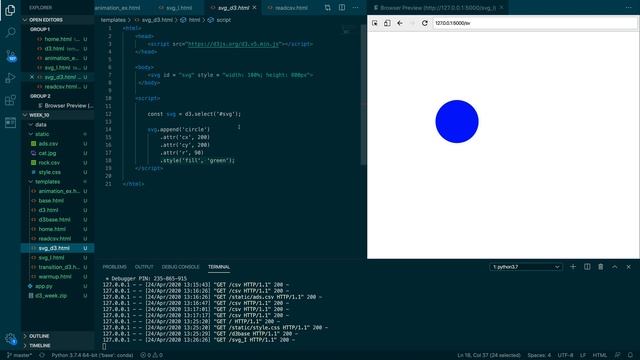Open ads.csv in the static folder

point(48,144)
